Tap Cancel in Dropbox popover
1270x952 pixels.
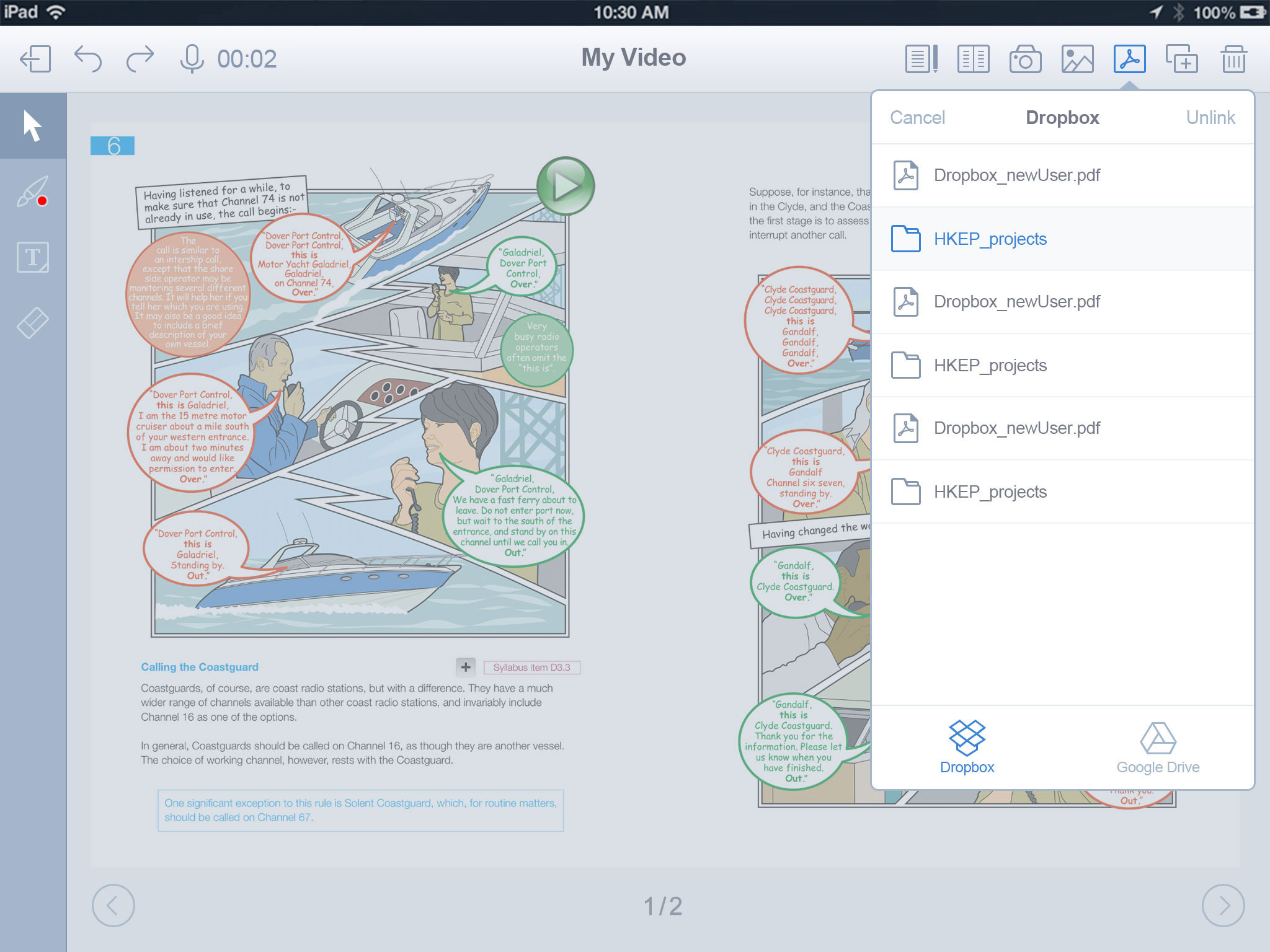tap(917, 117)
